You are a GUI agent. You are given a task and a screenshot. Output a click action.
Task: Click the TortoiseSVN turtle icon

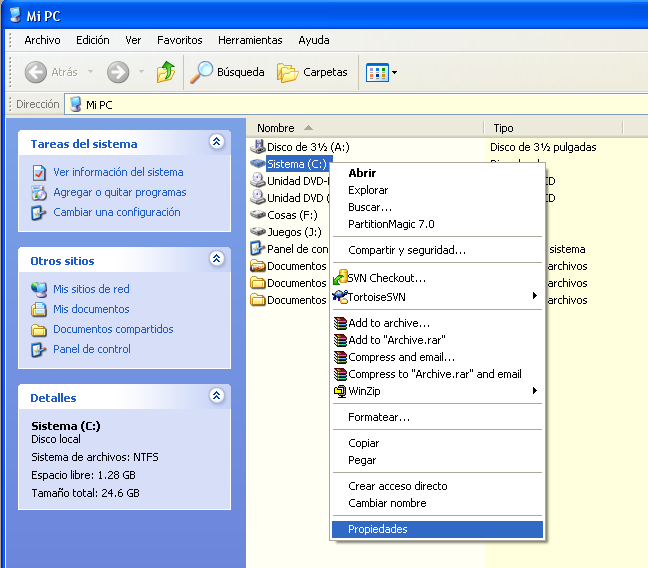[x=340, y=296]
